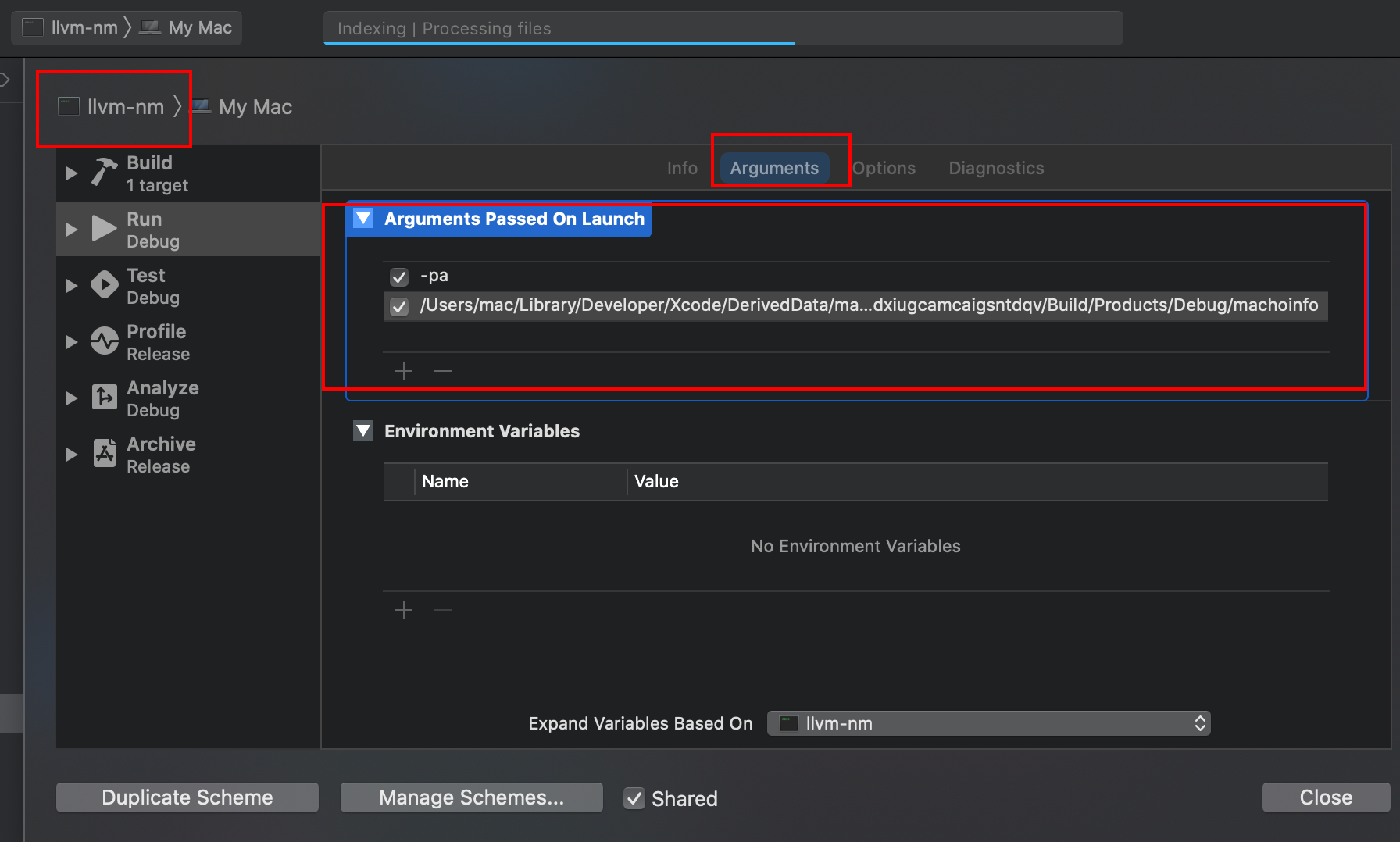The width and height of the screenshot is (1400, 842).
Task: Add a launch argument with plus button
Action: [404, 371]
